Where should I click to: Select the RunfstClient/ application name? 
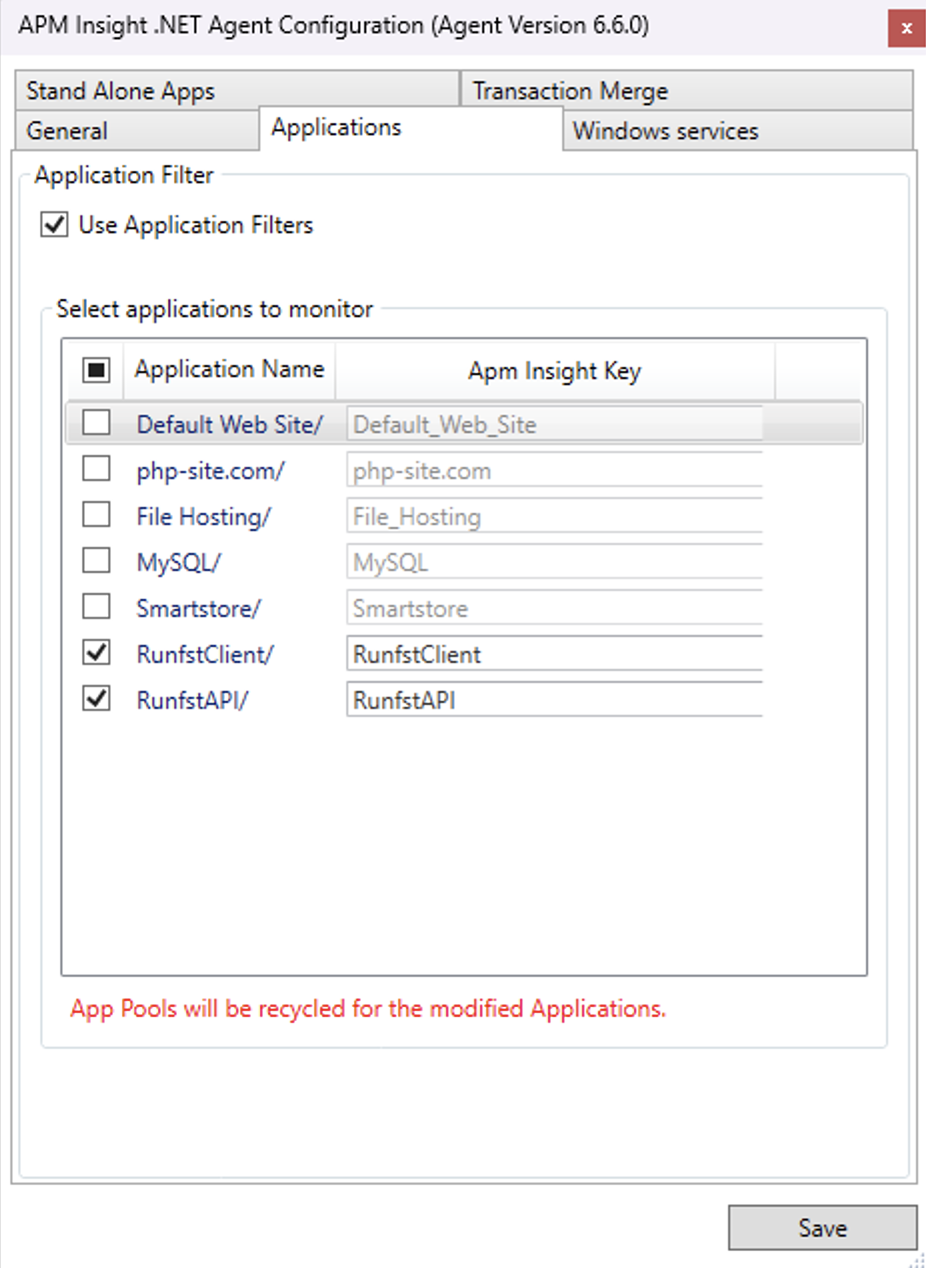coord(205,654)
